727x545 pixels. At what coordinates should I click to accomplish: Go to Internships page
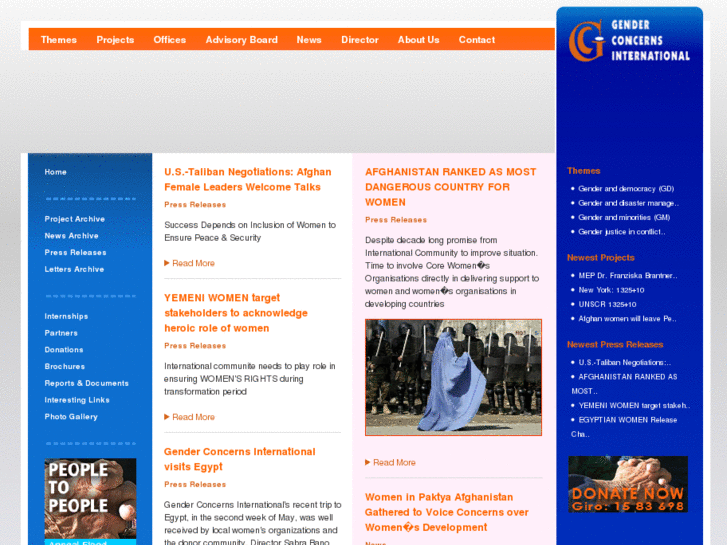pos(66,316)
